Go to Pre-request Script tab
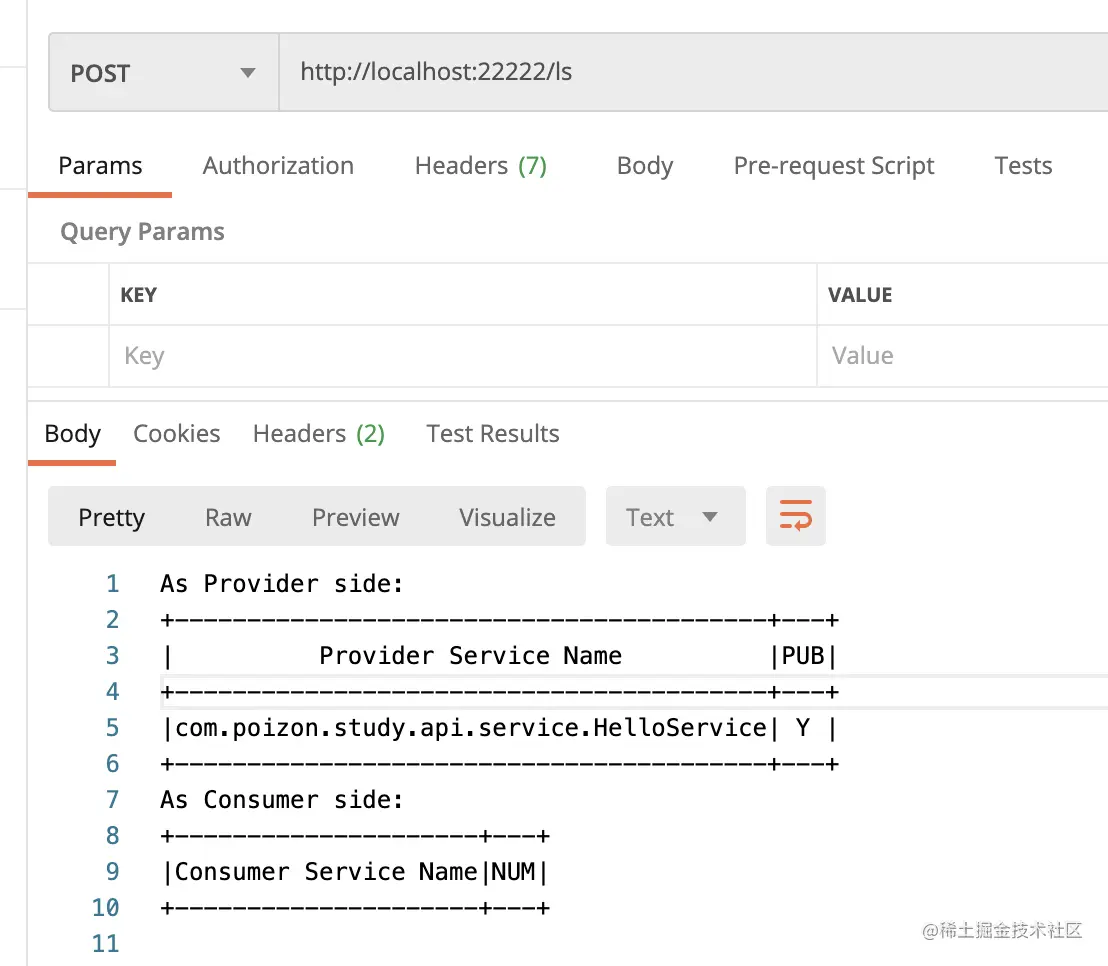The width and height of the screenshot is (1108, 966). [x=834, y=166]
